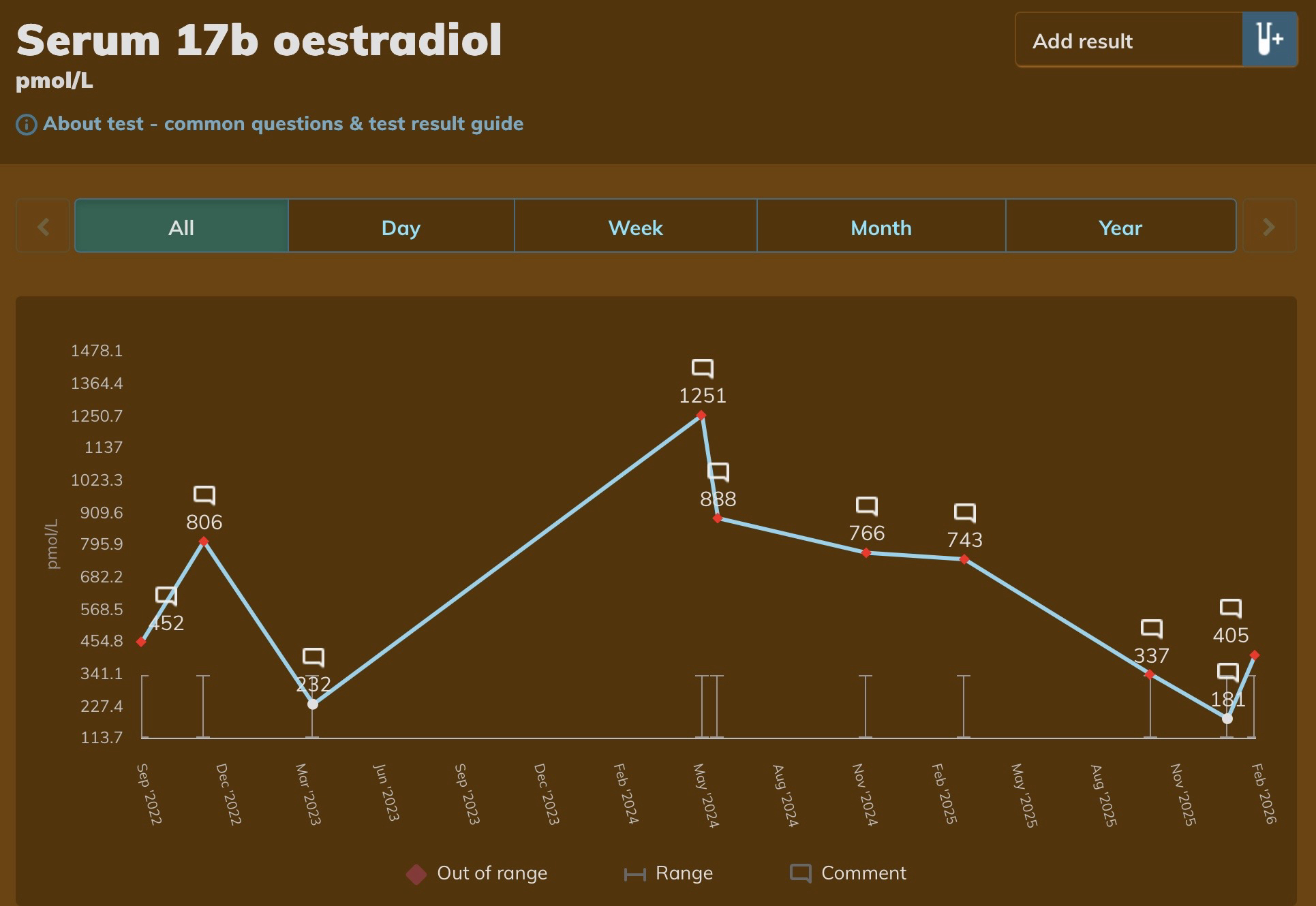Image resolution: width=1316 pixels, height=906 pixels.
Task: Click the Out of range legend diamond
Action: pos(416,874)
